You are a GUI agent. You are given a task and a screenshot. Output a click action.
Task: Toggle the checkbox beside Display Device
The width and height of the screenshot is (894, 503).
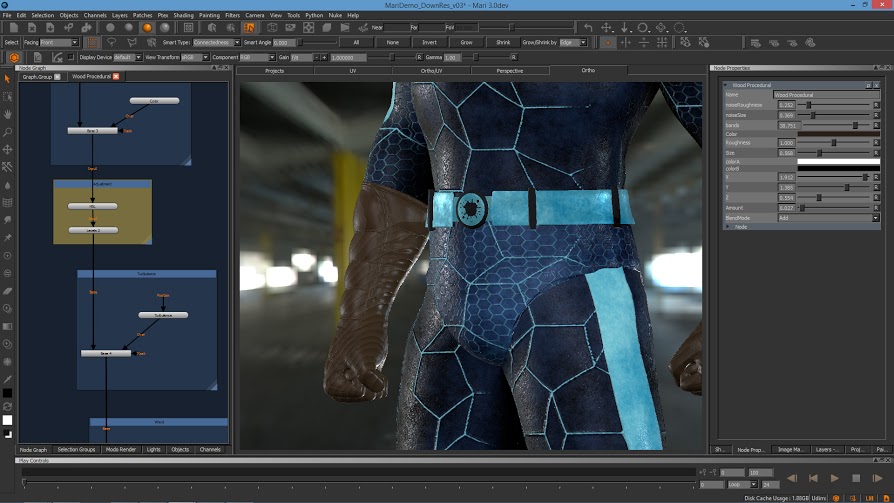(x=73, y=58)
